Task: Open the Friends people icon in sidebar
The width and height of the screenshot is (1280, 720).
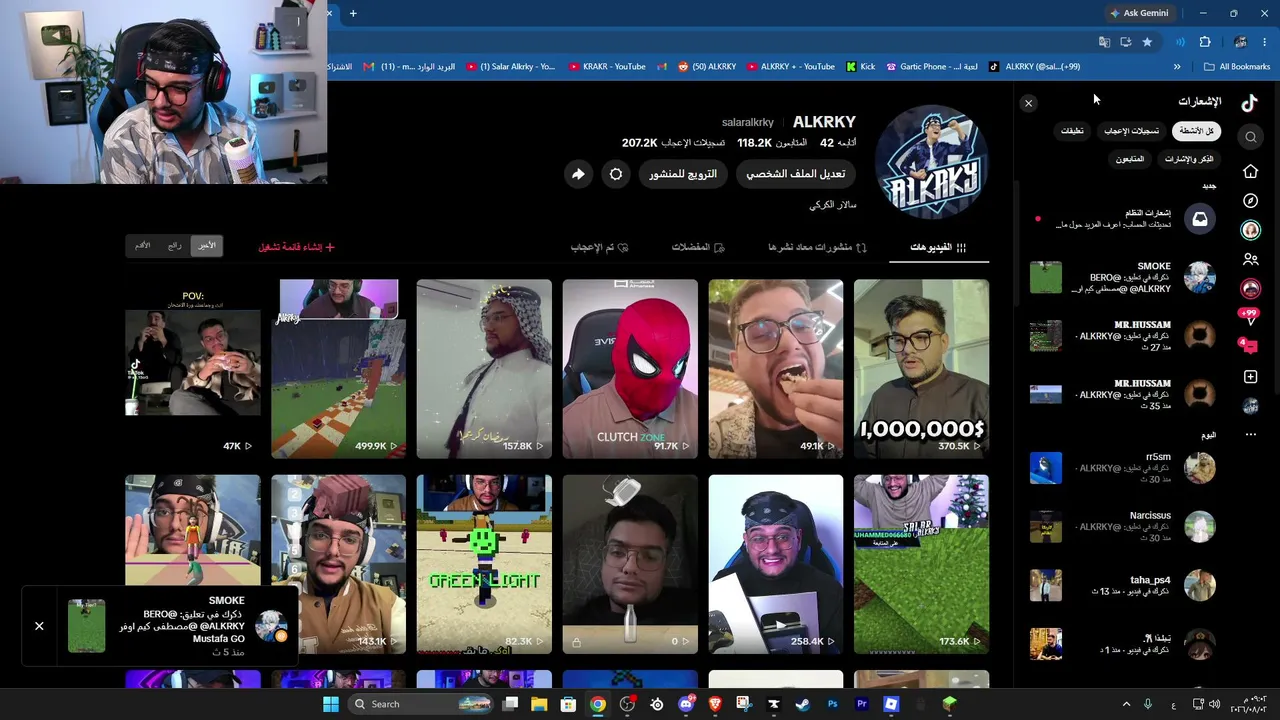Action: [1250, 259]
